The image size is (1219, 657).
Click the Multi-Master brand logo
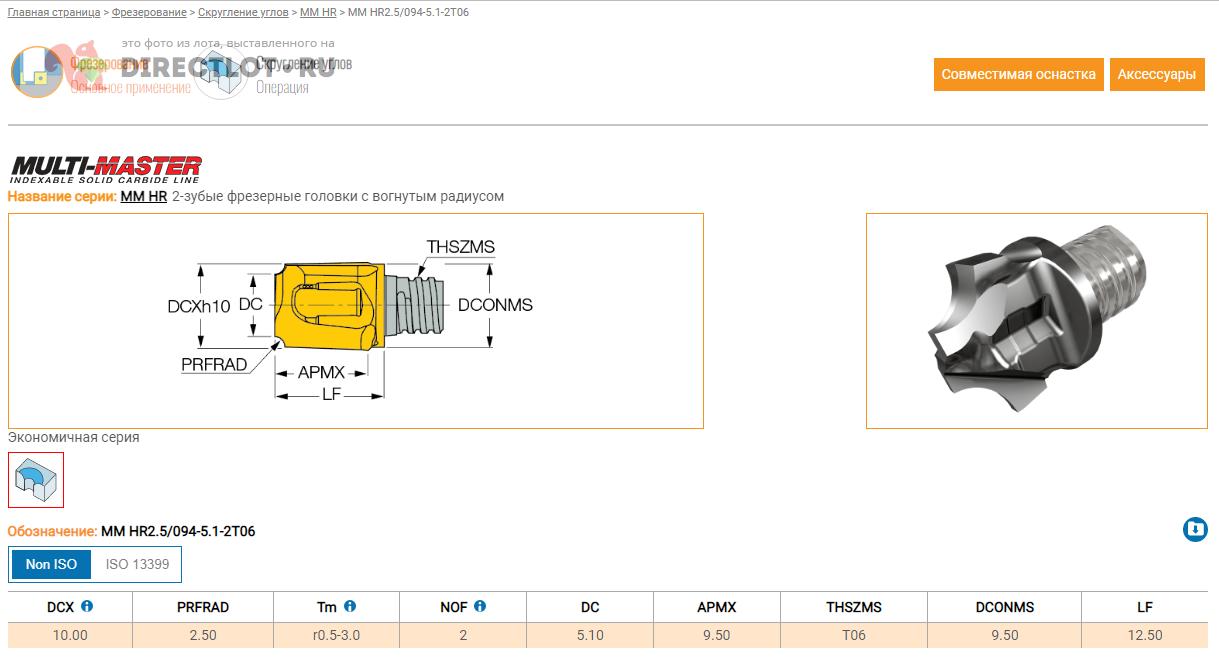coord(106,168)
